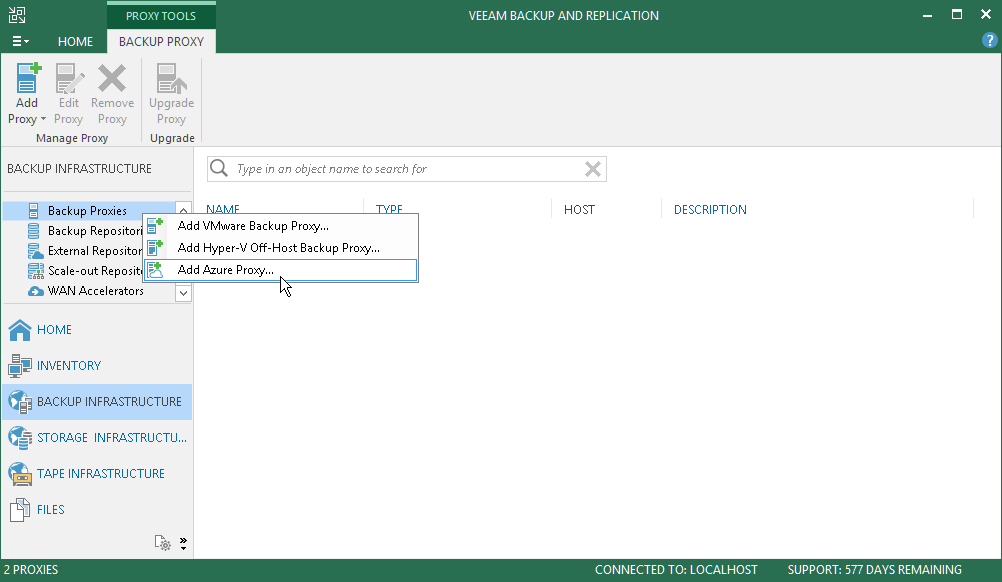Click the Storage Infrastructure globe icon

[20, 438]
